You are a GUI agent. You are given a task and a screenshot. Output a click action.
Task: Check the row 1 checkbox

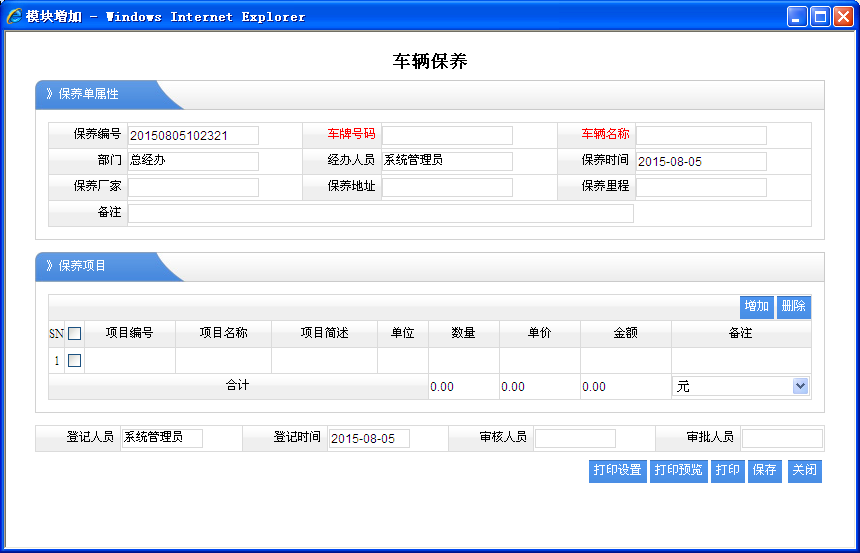[74, 360]
